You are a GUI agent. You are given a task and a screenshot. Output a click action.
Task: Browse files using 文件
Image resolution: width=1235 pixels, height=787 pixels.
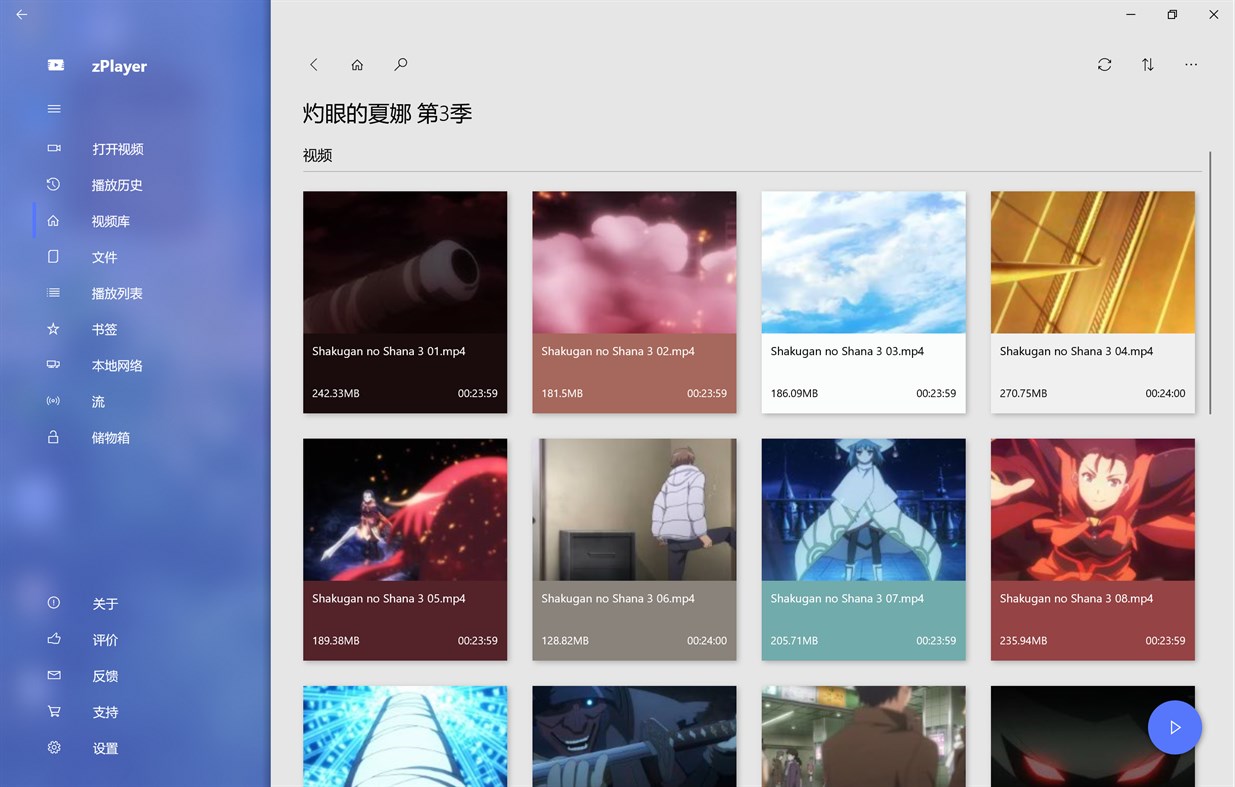click(104, 256)
